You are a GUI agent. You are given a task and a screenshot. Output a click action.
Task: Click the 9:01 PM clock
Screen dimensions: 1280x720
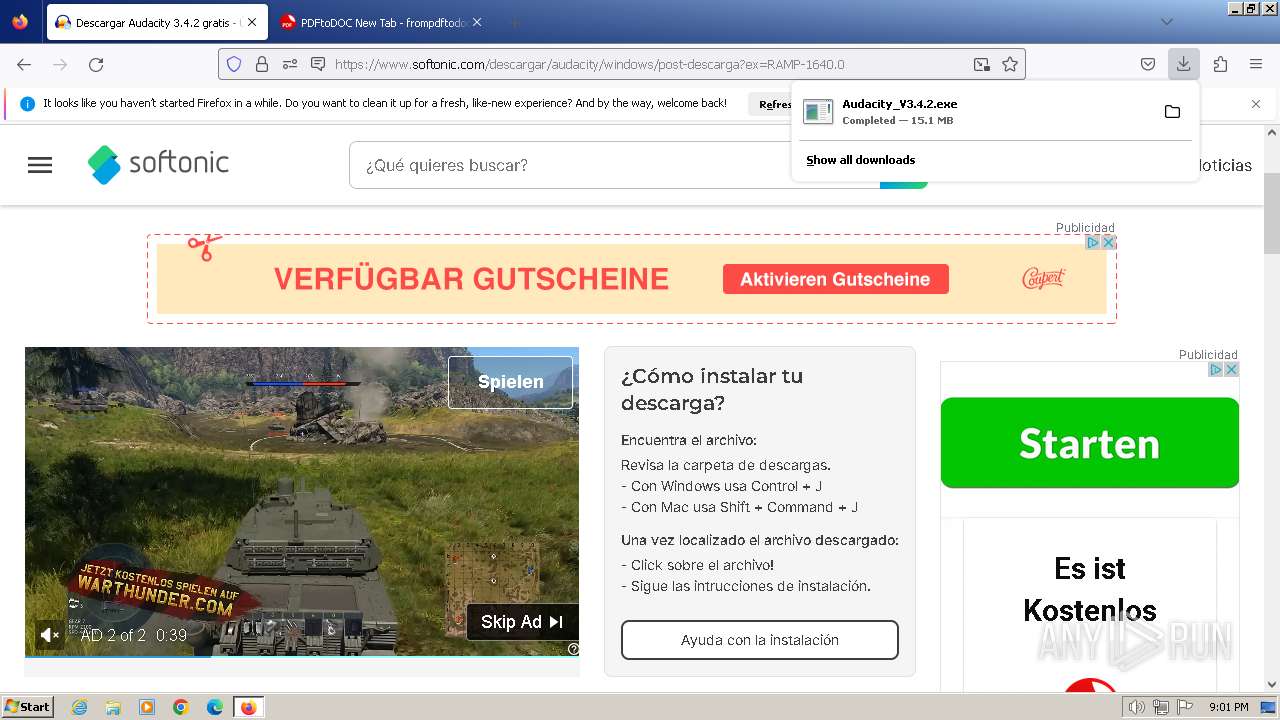(1229, 707)
